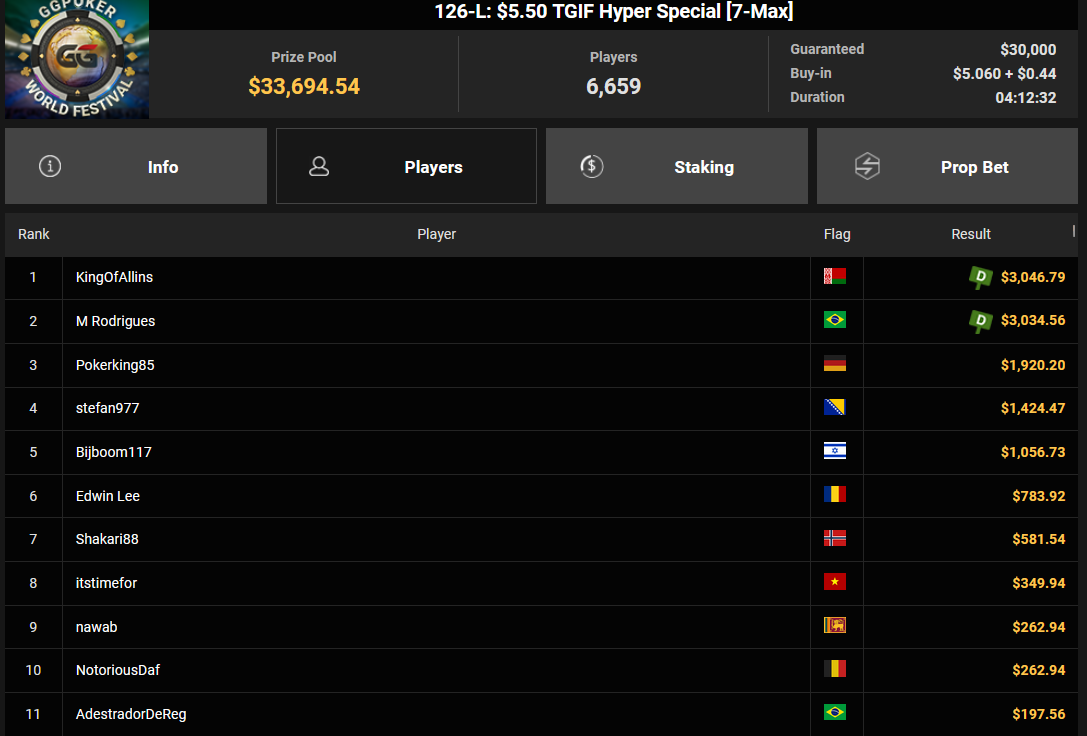1087x736 pixels.
Task: Click the Player column header
Action: point(437,234)
